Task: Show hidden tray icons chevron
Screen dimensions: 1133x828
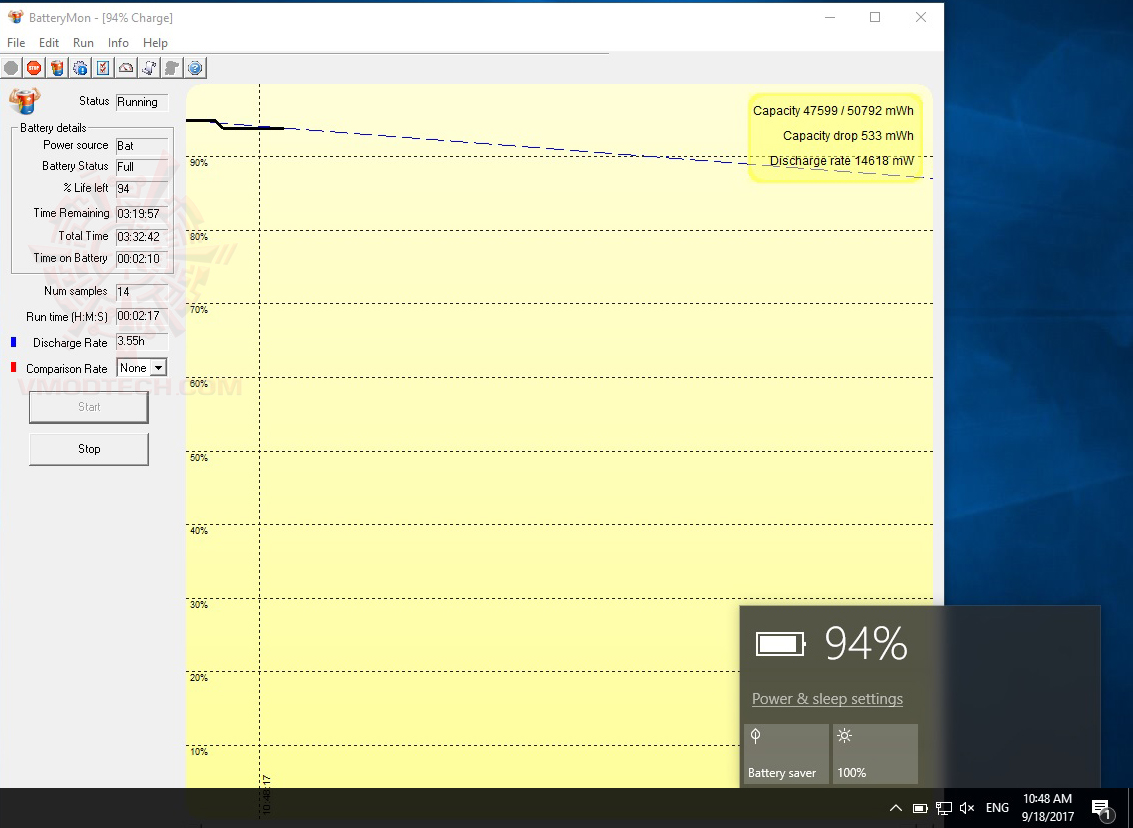Action: pos(895,808)
